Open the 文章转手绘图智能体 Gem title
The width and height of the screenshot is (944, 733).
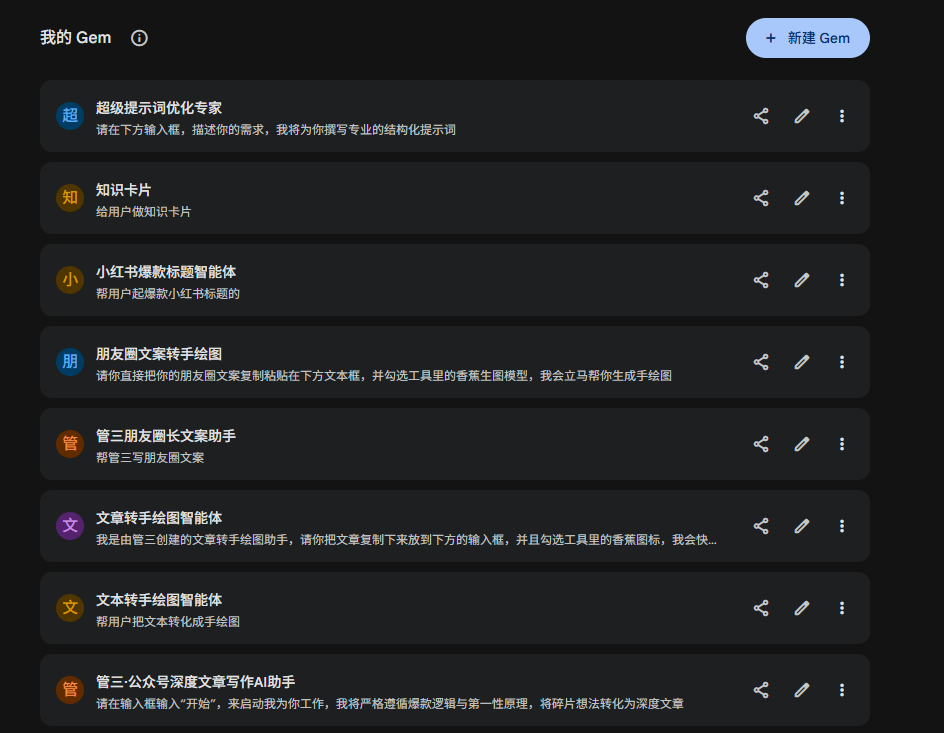point(159,518)
